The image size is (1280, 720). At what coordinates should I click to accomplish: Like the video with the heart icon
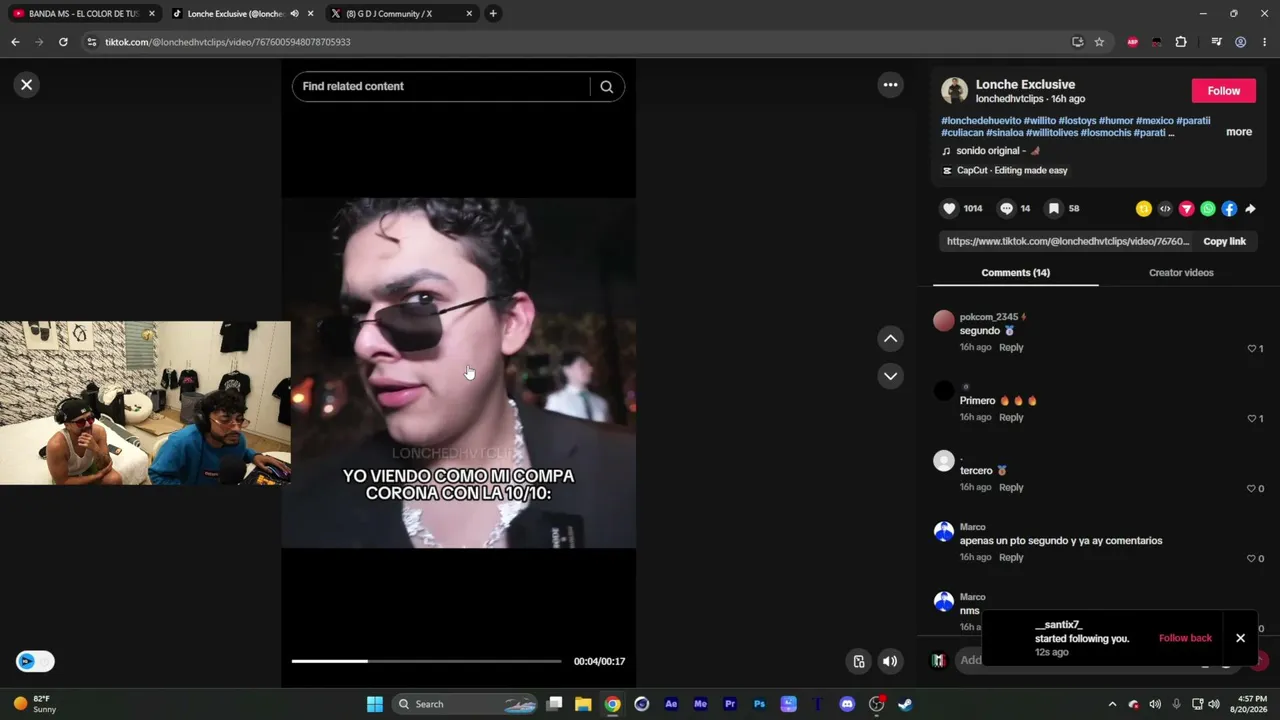pyautogui.click(x=949, y=209)
